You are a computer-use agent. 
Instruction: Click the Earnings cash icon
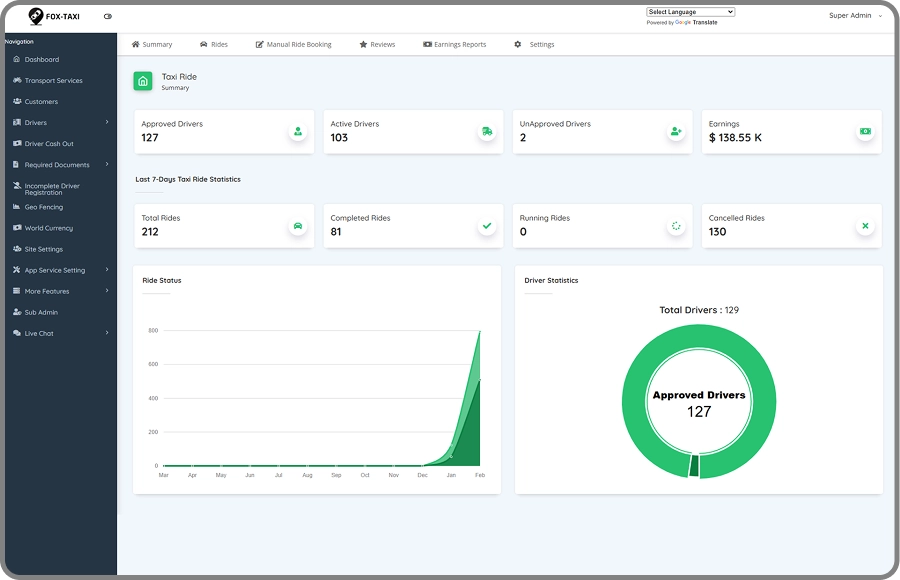pyautogui.click(x=865, y=132)
